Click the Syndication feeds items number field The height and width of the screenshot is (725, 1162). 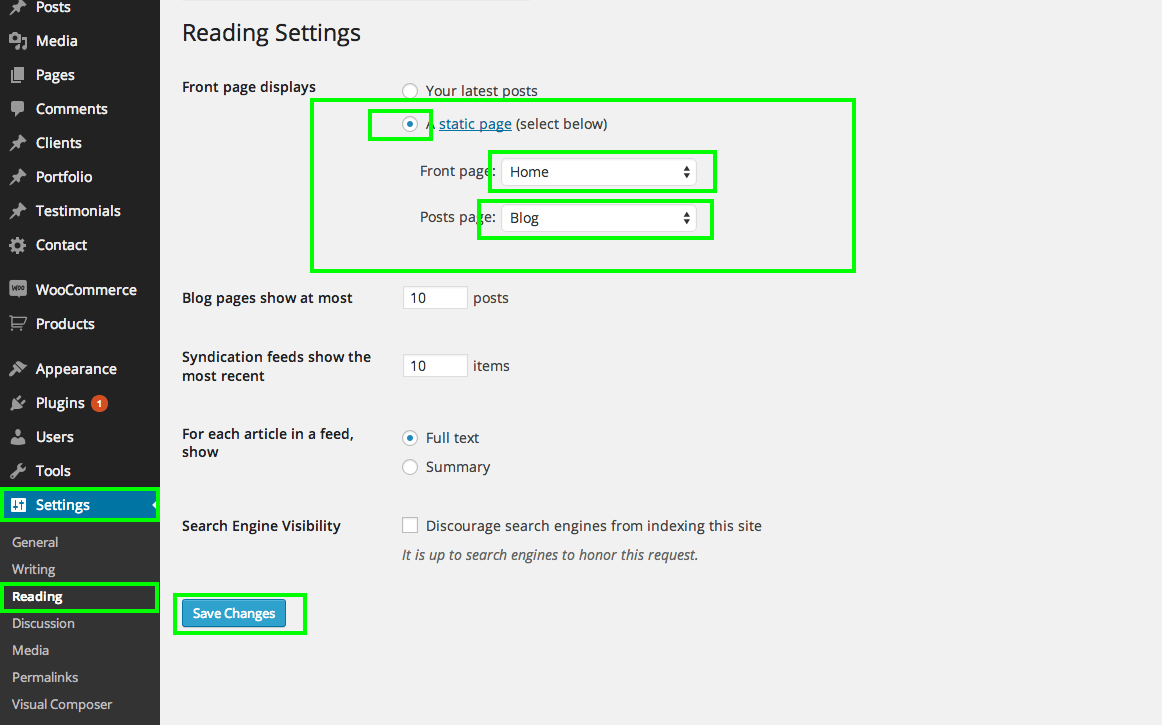pyautogui.click(x=435, y=365)
